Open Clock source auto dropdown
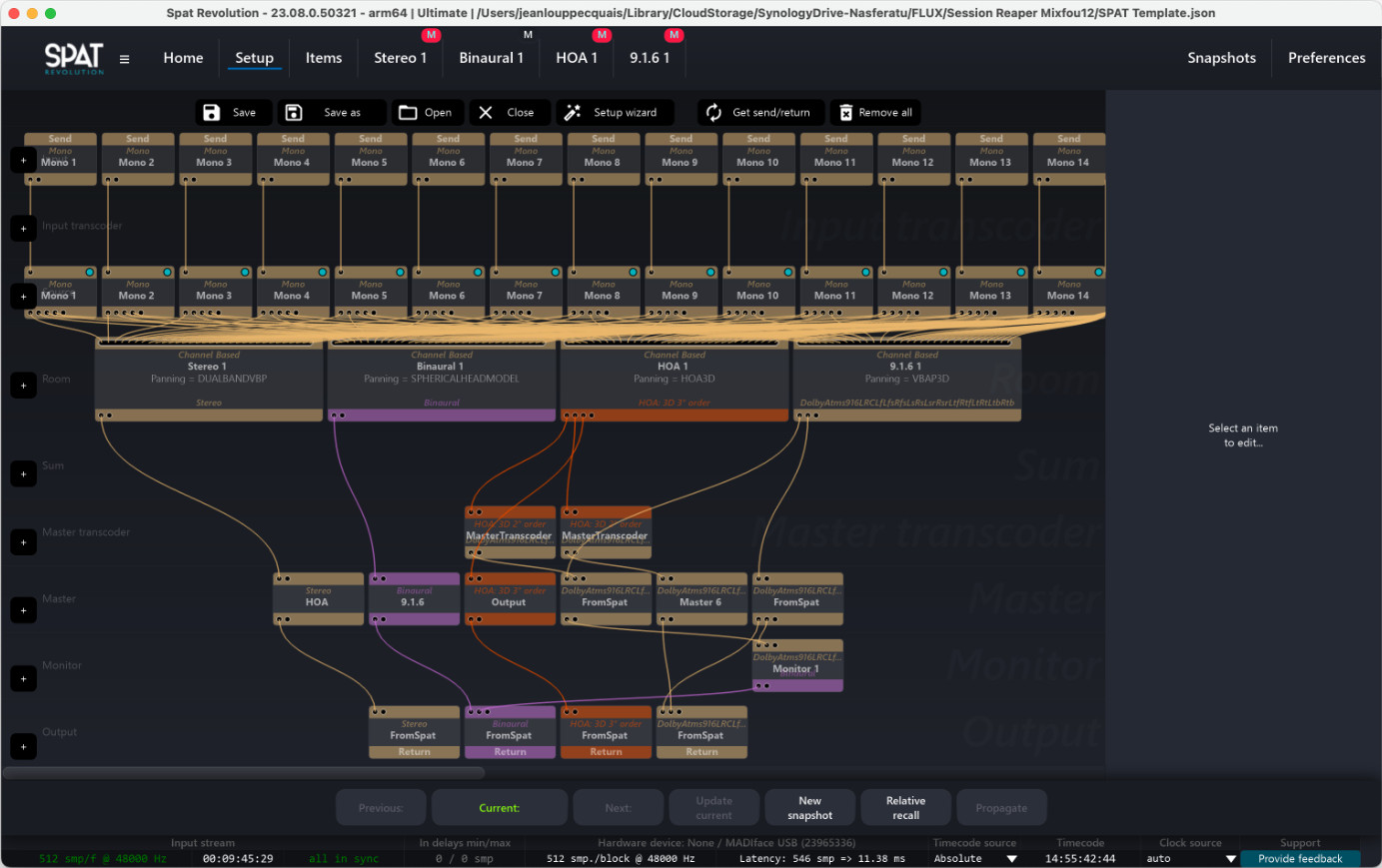 coord(1191,858)
